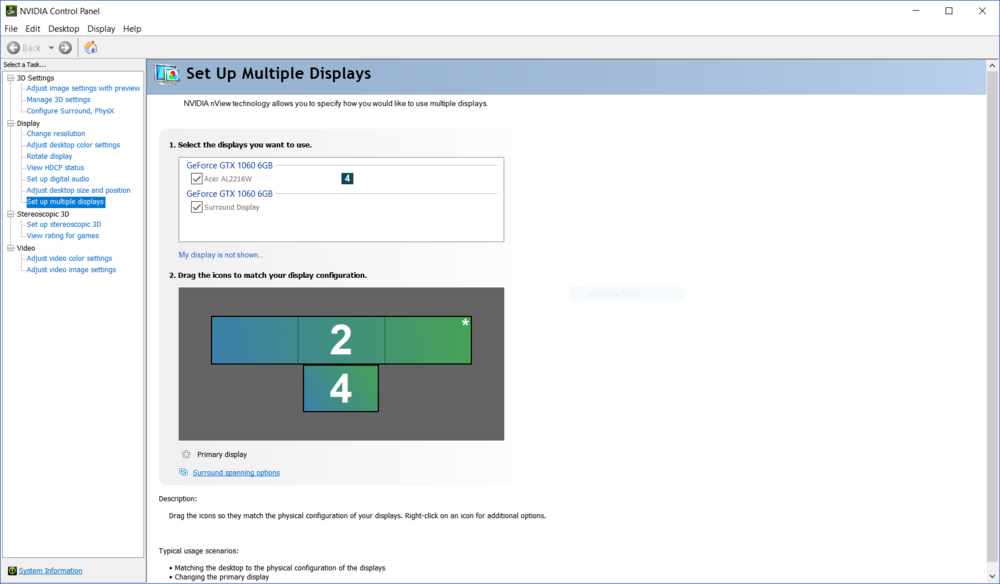This screenshot has width=1000, height=584.
Task: Click the Surround spanning options icon
Action: click(x=184, y=472)
